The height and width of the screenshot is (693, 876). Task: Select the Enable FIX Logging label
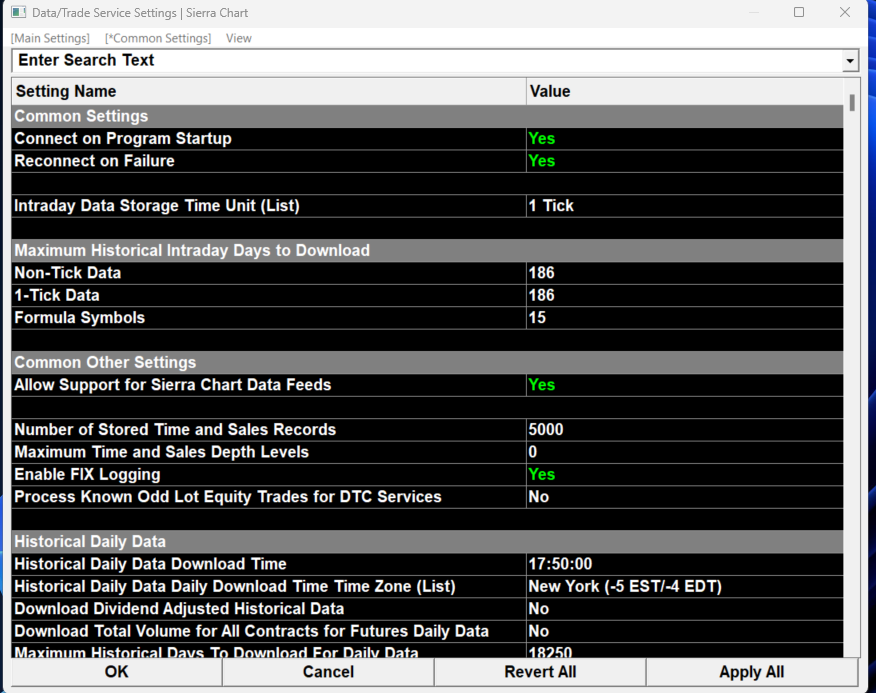pyautogui.click(x=87, y=474)
